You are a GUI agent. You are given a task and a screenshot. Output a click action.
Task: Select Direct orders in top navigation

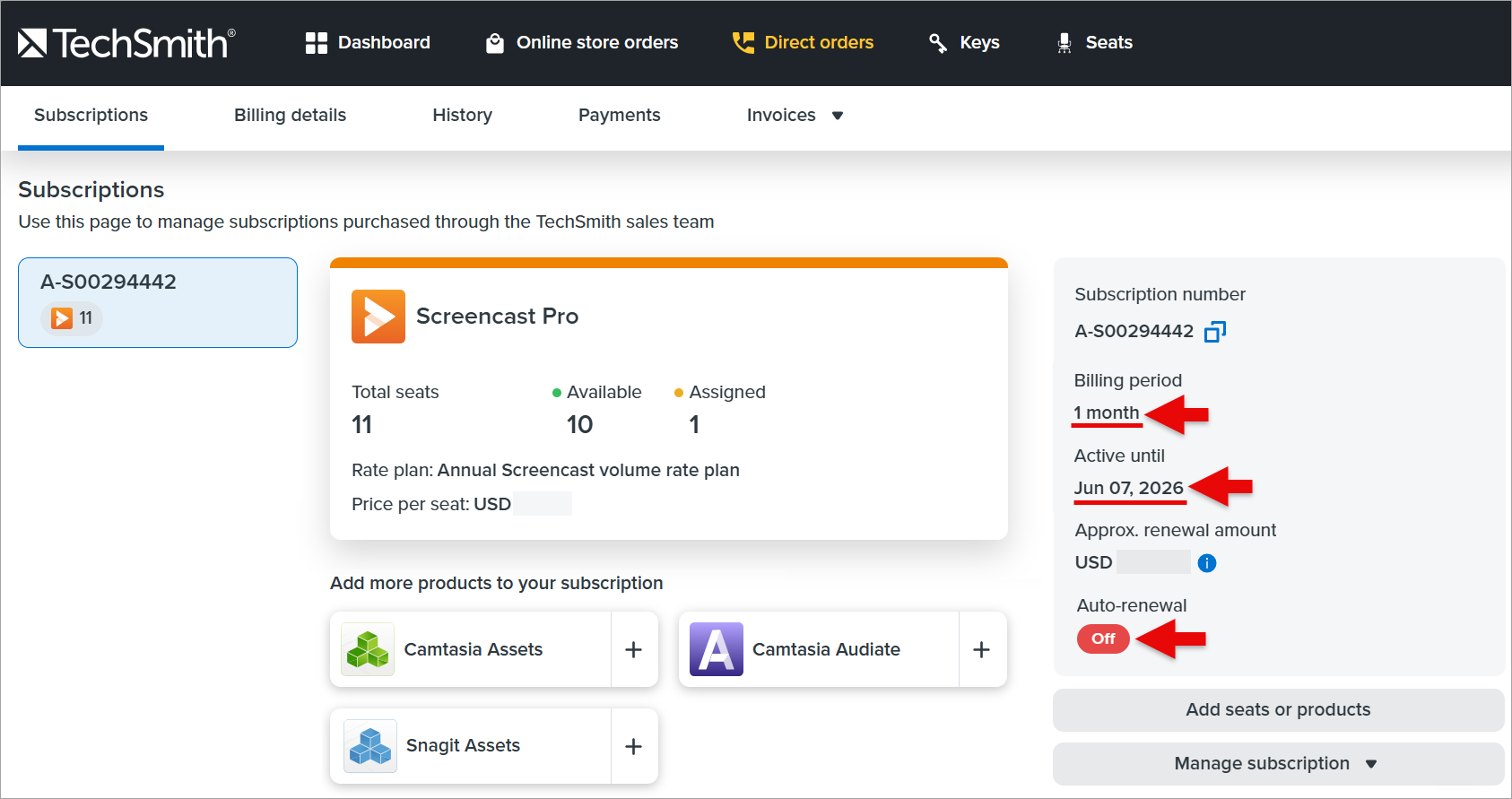819,42
